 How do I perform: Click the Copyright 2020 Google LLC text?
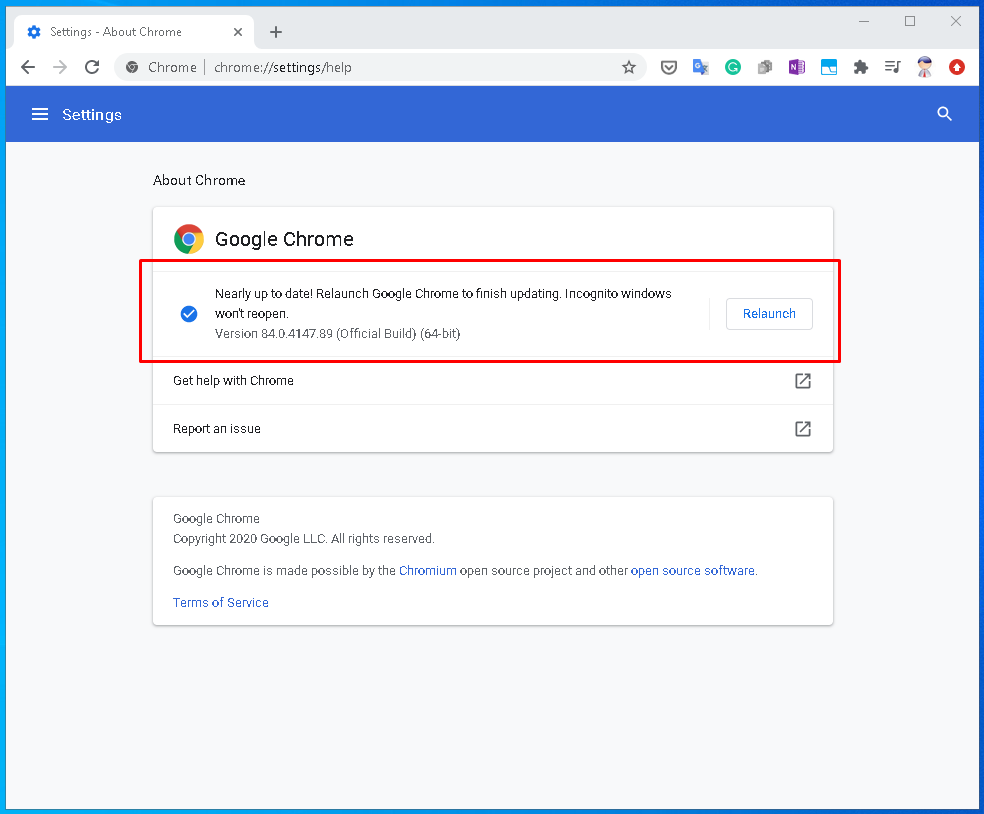click(x=303, y=538)
